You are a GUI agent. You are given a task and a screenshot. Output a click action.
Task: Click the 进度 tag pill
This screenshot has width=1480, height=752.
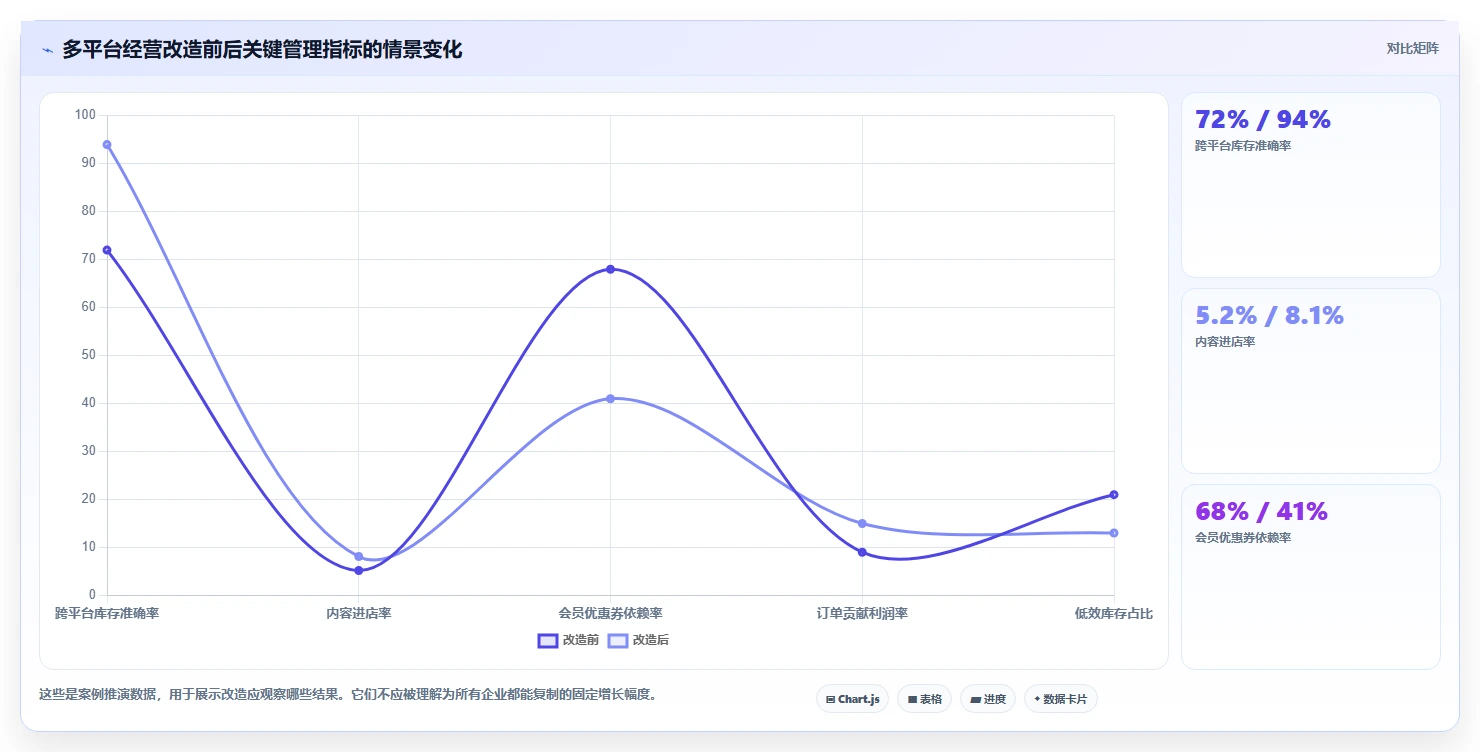988,699
